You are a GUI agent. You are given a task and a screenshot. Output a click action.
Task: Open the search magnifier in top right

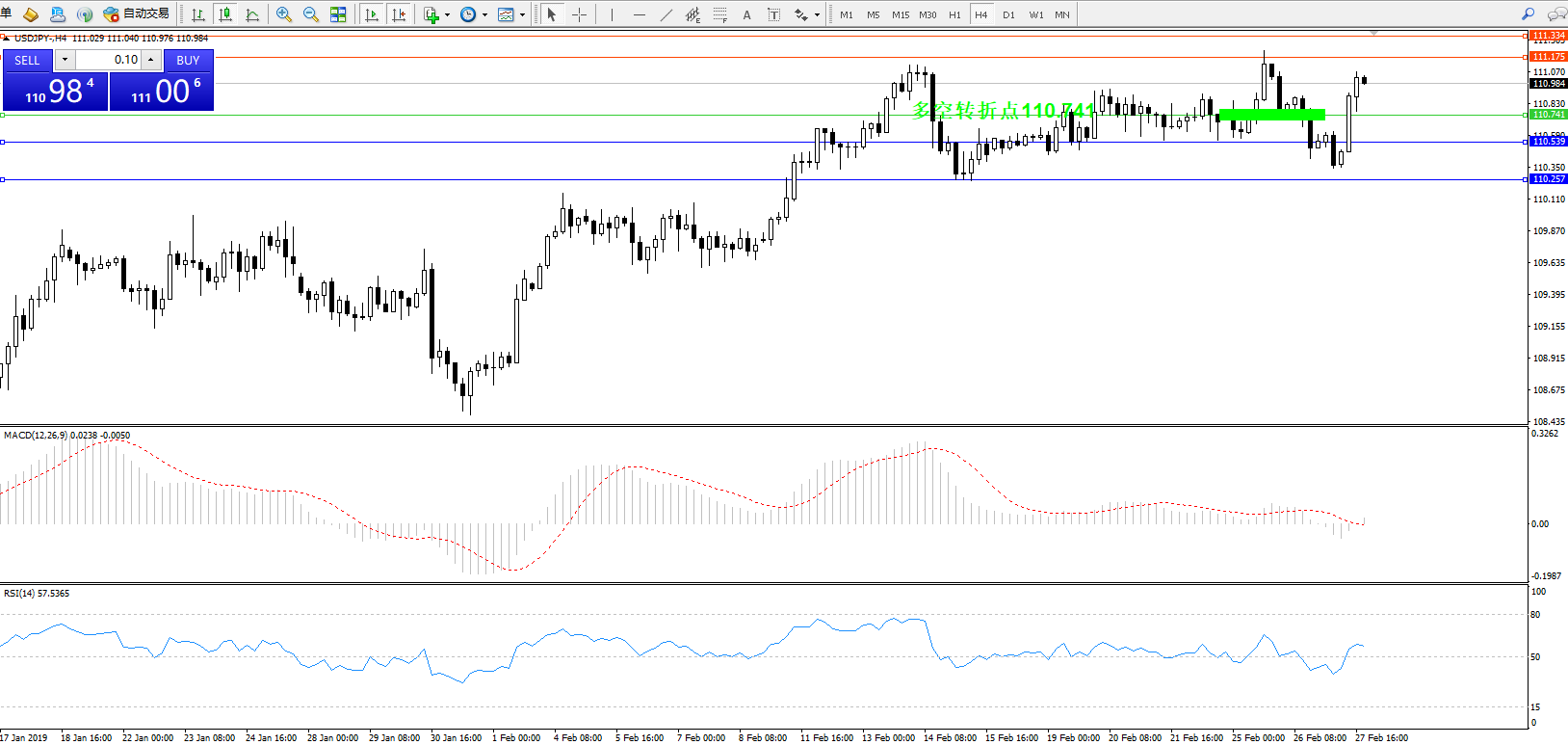1528,14
